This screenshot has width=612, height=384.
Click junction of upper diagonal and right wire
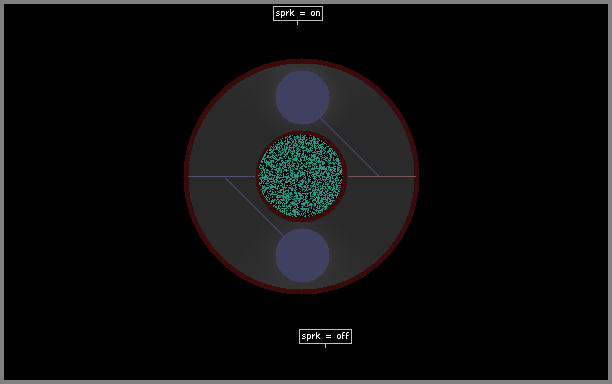(x=378, y=176)
